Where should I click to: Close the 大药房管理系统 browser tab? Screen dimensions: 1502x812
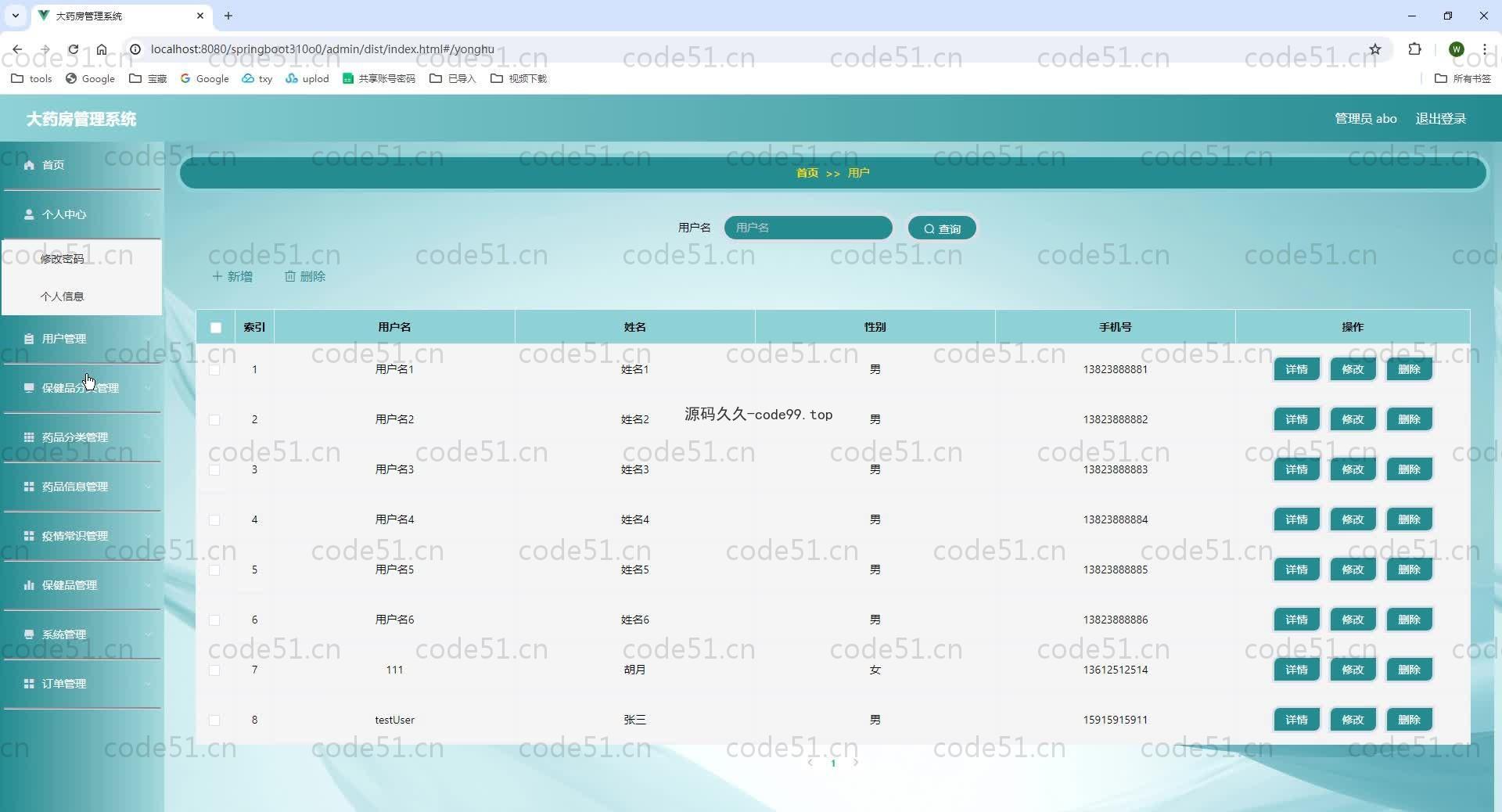200,16
